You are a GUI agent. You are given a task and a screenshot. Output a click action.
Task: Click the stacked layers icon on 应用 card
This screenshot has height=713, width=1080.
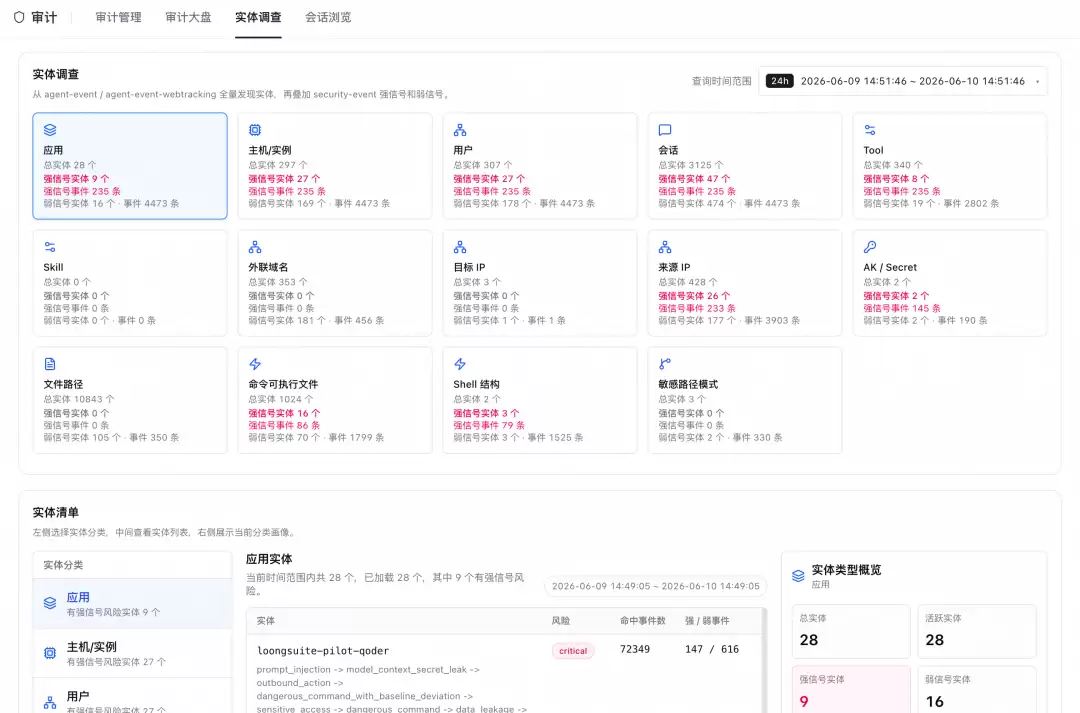click(x=50, y=130)
